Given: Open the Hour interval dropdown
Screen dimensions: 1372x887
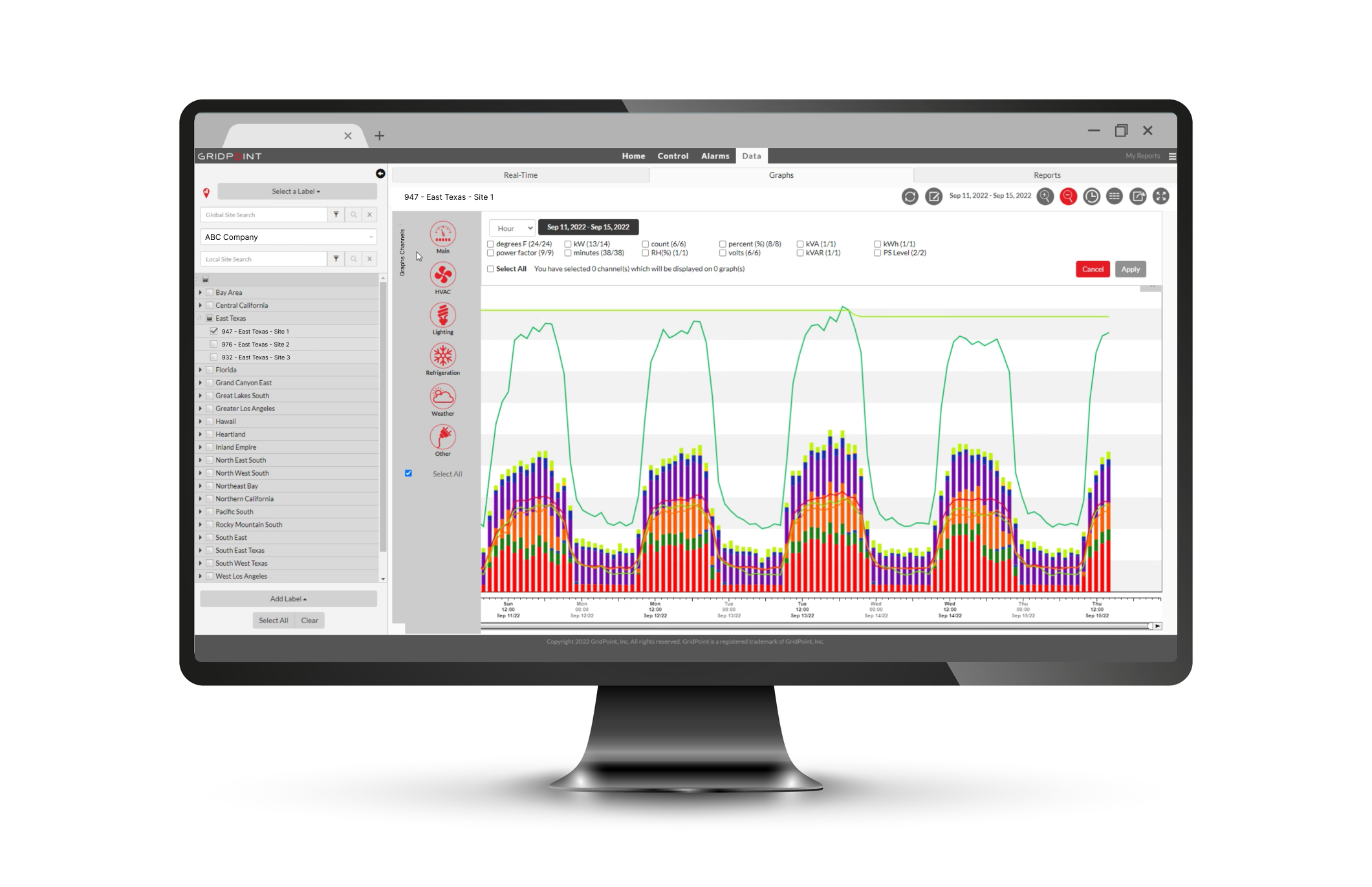Looking at the screenshot, I should click(x=509, y=227).
